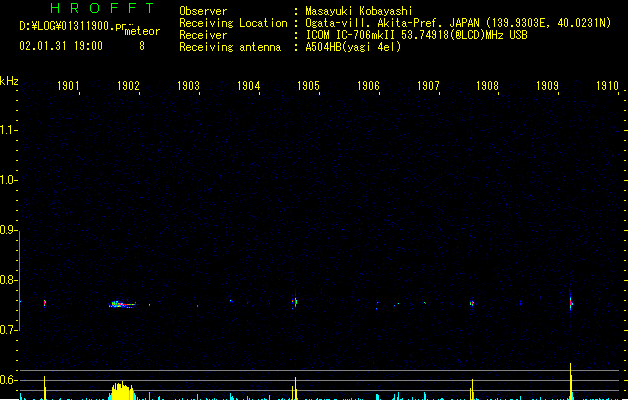Click the 1910 time axis marker
Image resolution: width=629 pixels, height=400 pixels.
[607, 85]
